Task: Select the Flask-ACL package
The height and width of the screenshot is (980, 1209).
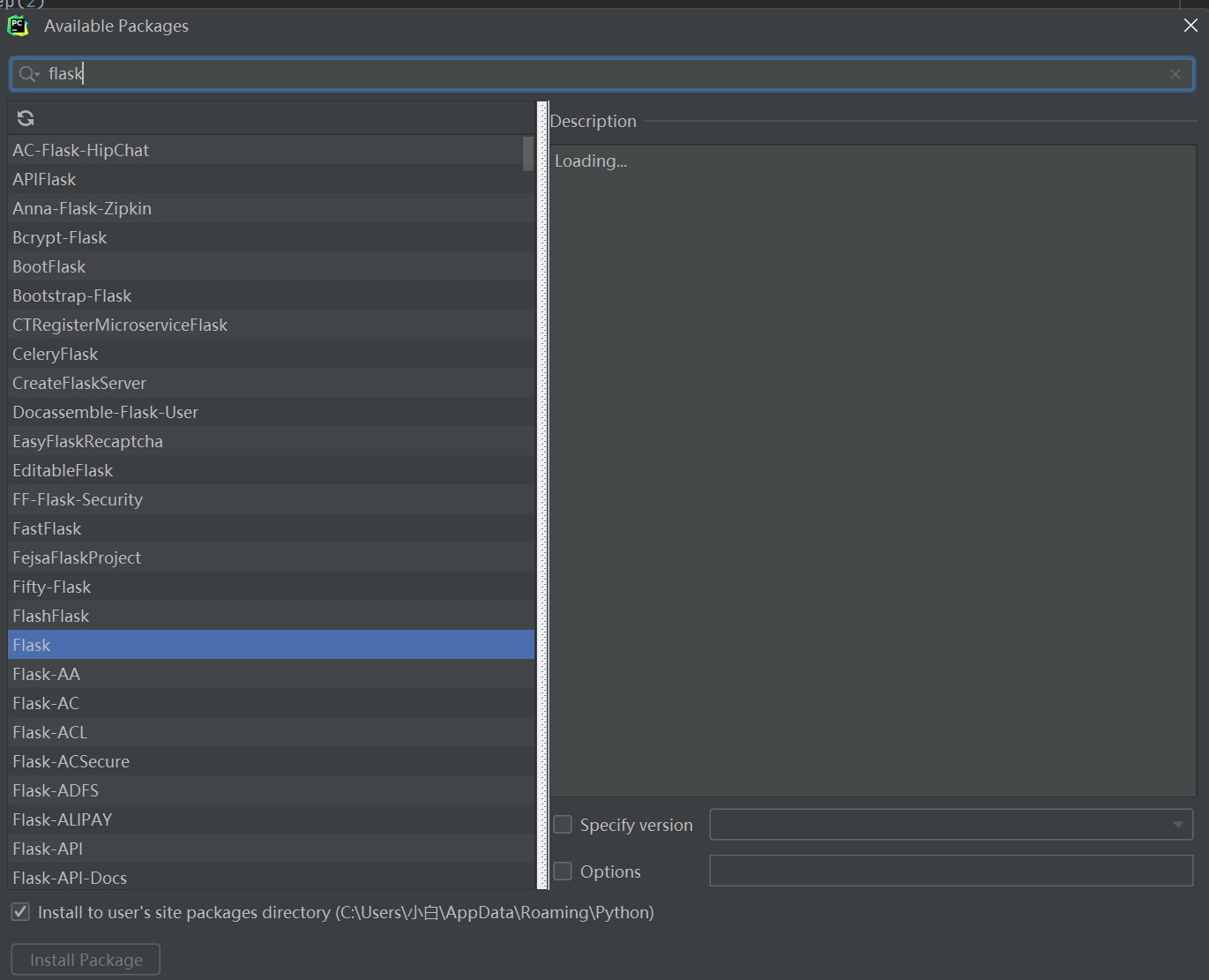Action: click(x=271, y=732)
